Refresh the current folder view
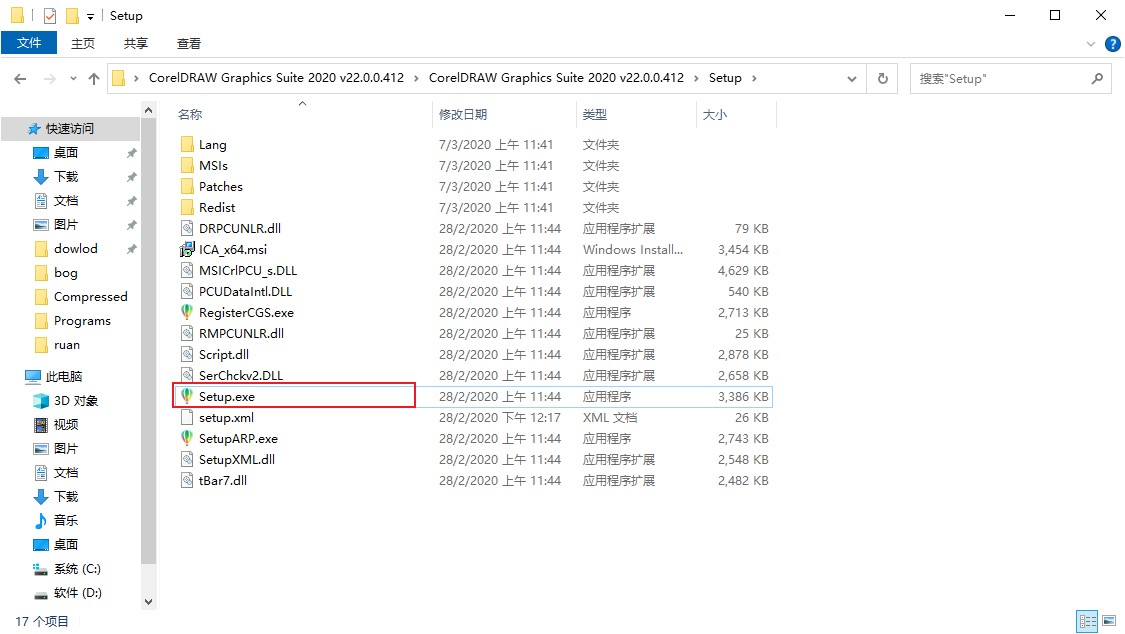This screenshot has width=1125, height=634. tap(883, 78)
